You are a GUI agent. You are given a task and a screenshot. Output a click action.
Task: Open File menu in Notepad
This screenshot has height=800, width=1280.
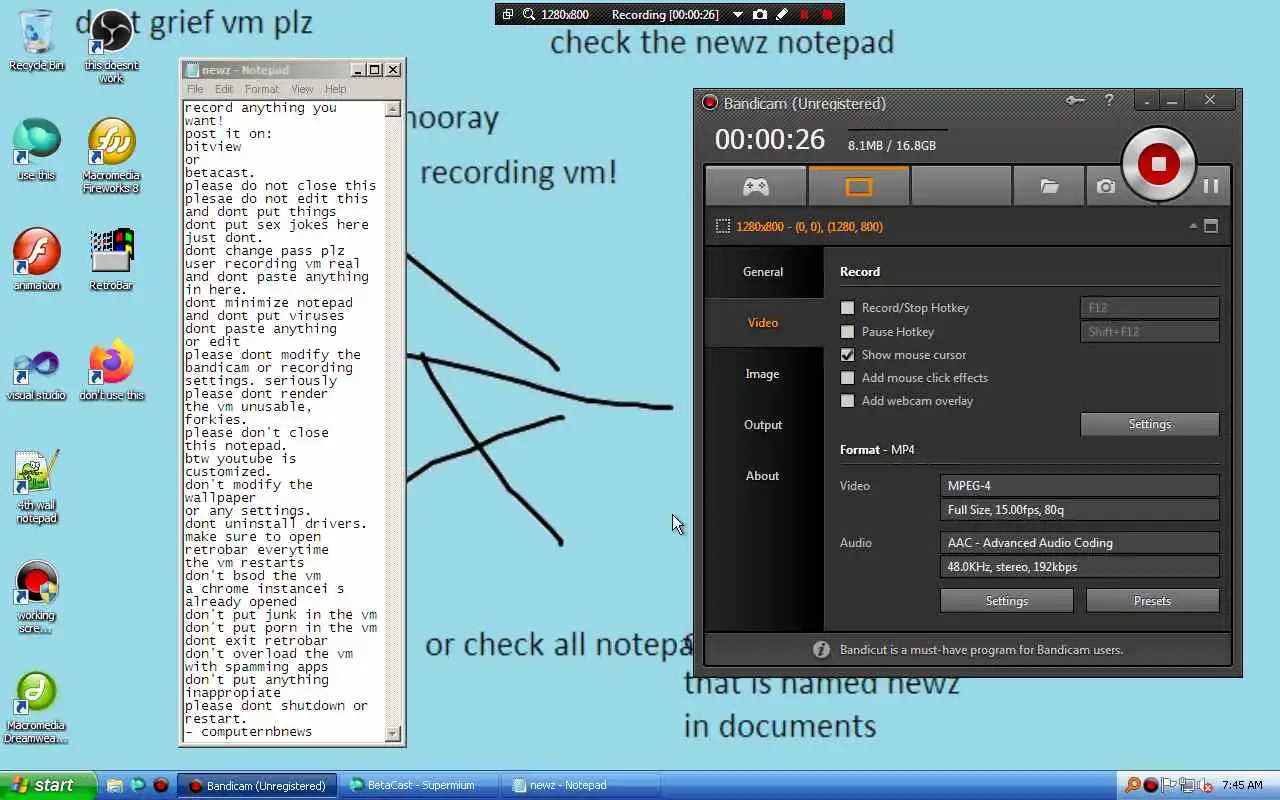(195, 89)
